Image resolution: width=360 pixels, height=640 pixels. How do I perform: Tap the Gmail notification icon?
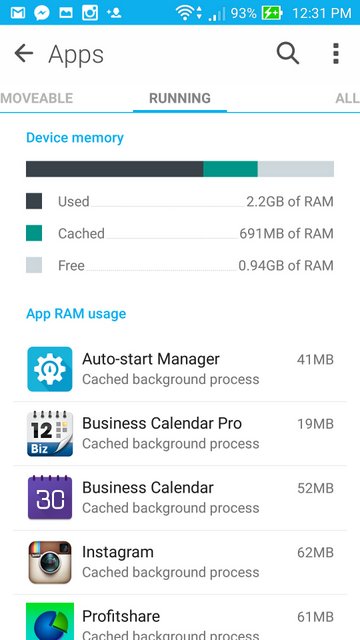pos(18,13)
